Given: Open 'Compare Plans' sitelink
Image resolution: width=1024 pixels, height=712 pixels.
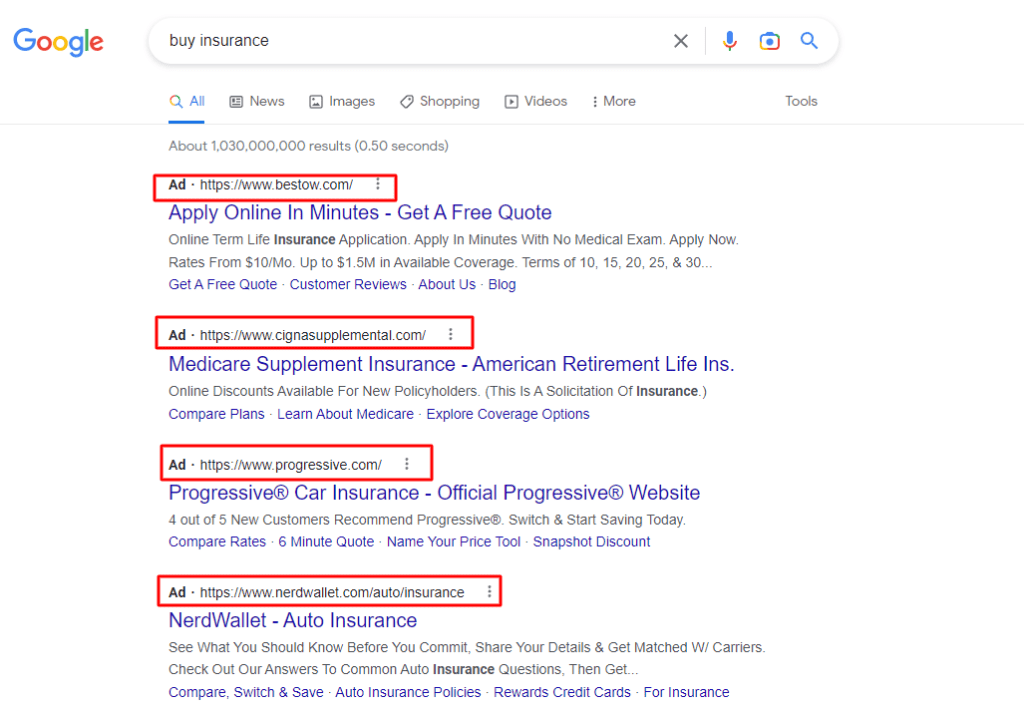Looking at the screenshot, I should pyautogui.click(x=216, y=414).
